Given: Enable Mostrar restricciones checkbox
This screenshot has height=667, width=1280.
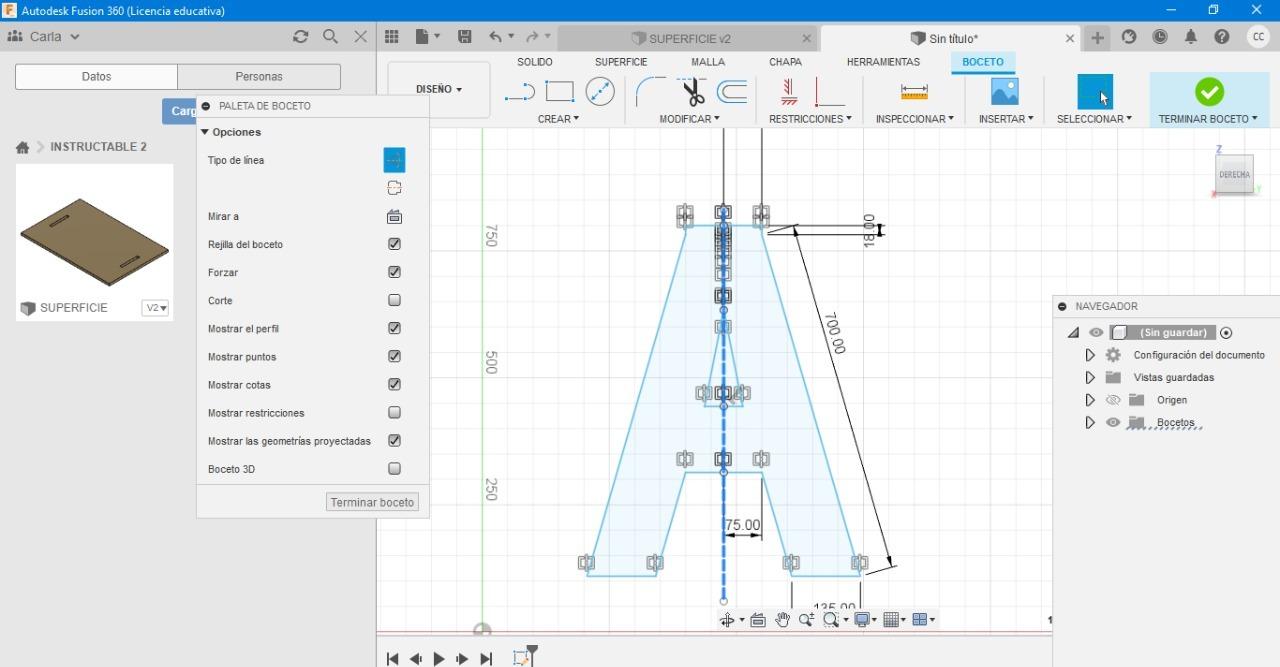Looking at the screenshot, I should [394, 412].
